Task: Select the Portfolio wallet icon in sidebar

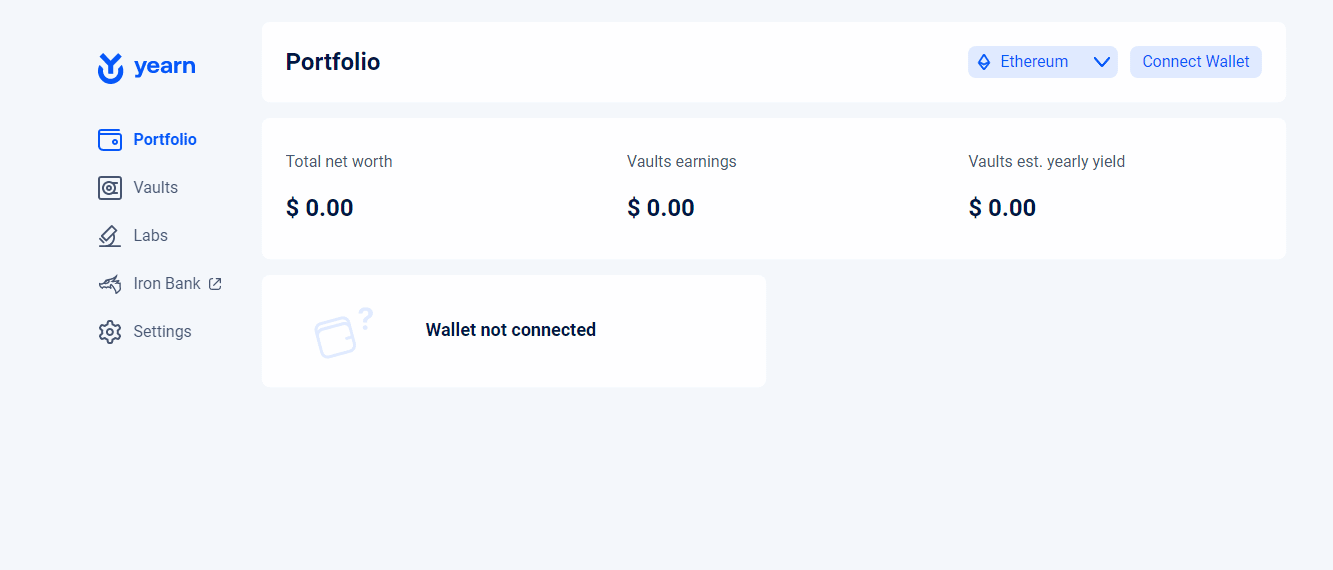Action: pyautogui.click(x=110, y=140)
